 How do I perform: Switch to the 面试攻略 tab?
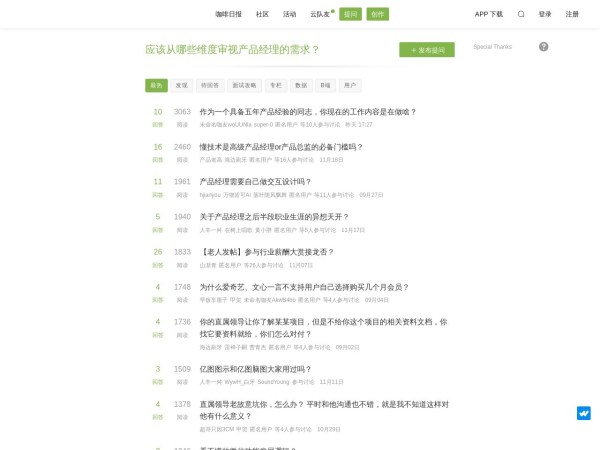[x=243, y=86]
